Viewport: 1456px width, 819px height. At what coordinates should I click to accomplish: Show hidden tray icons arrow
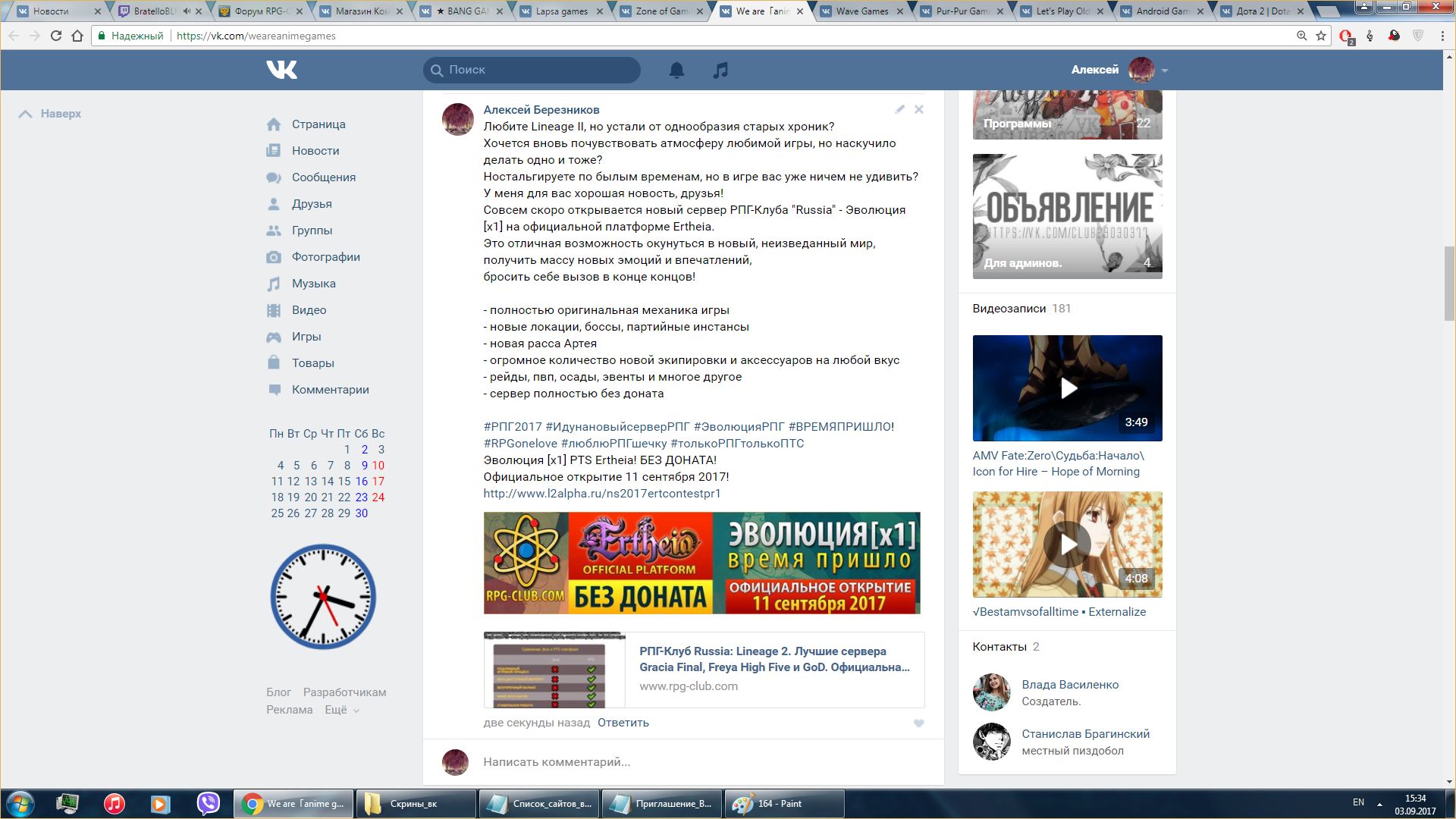coord(1379,804)
